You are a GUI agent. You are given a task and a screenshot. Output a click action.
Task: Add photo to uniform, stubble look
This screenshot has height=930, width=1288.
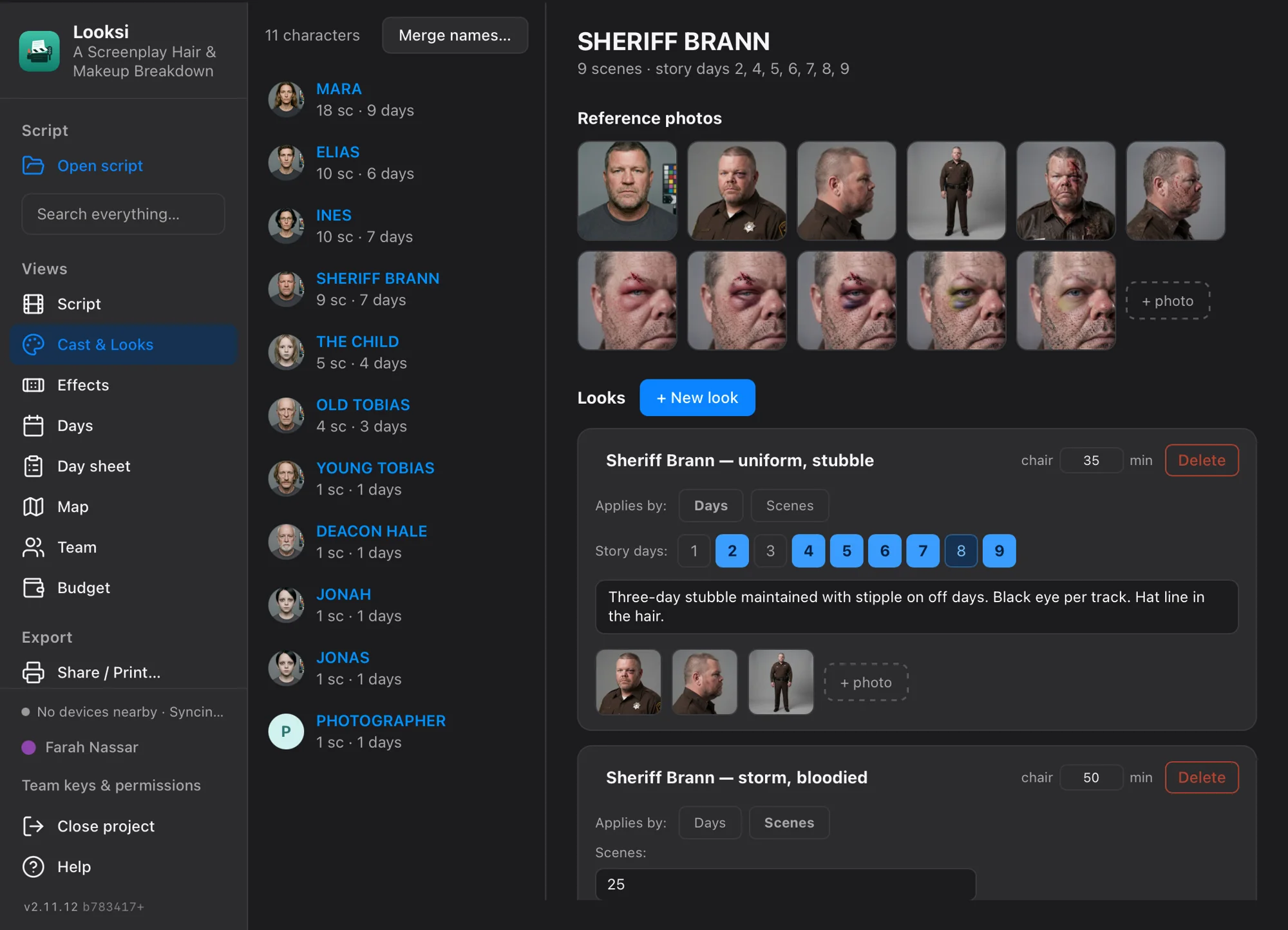click(866, 682)
